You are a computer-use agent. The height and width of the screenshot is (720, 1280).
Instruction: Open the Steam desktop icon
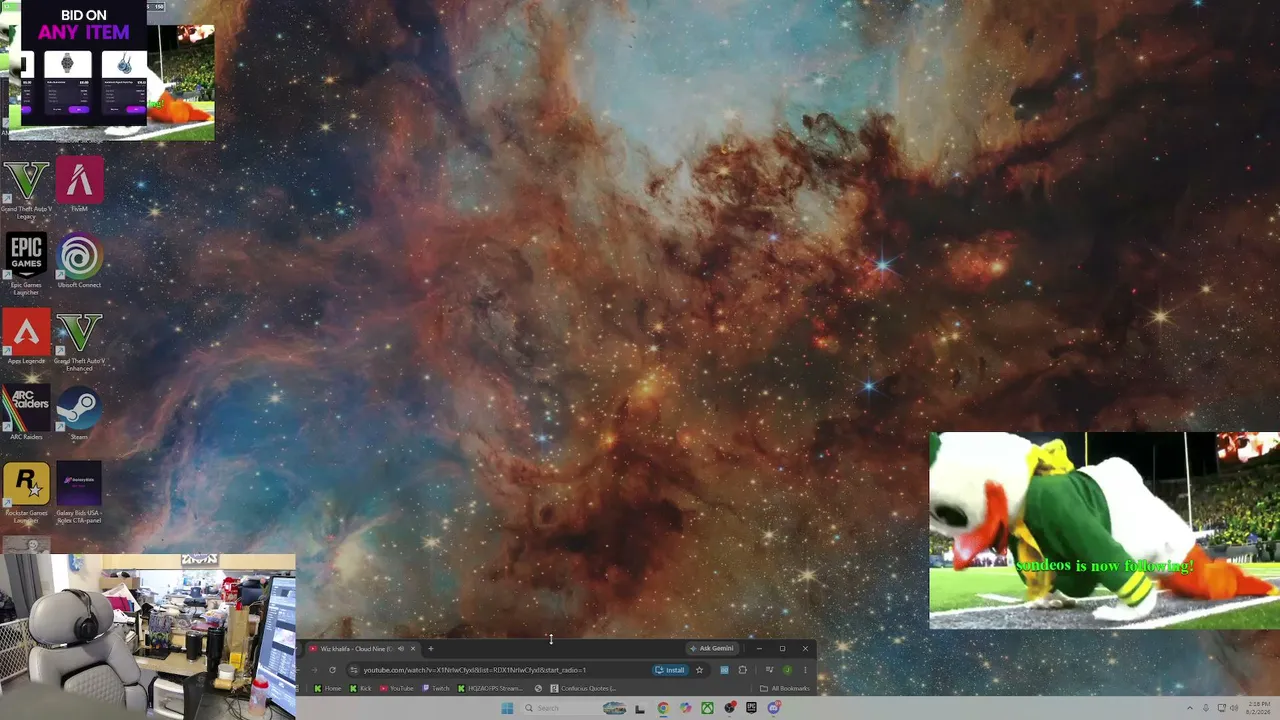click(x=79, y=414)
